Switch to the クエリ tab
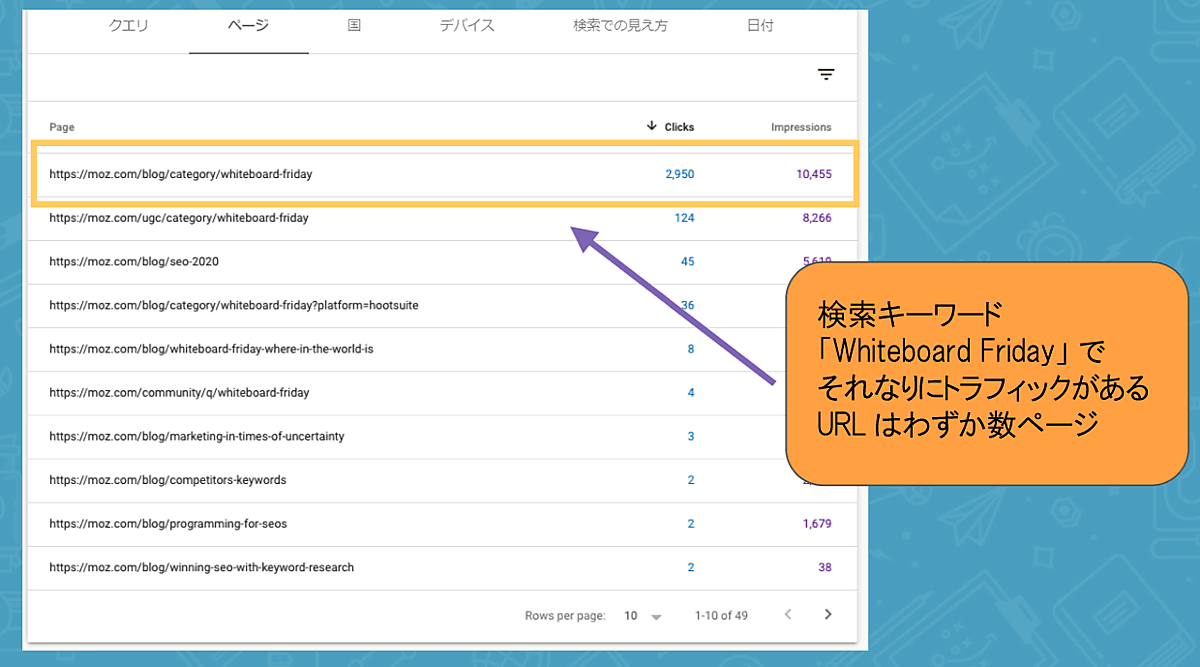Image resolution: width=1200 pixels, height=667 pixels. tap(128, 26)
